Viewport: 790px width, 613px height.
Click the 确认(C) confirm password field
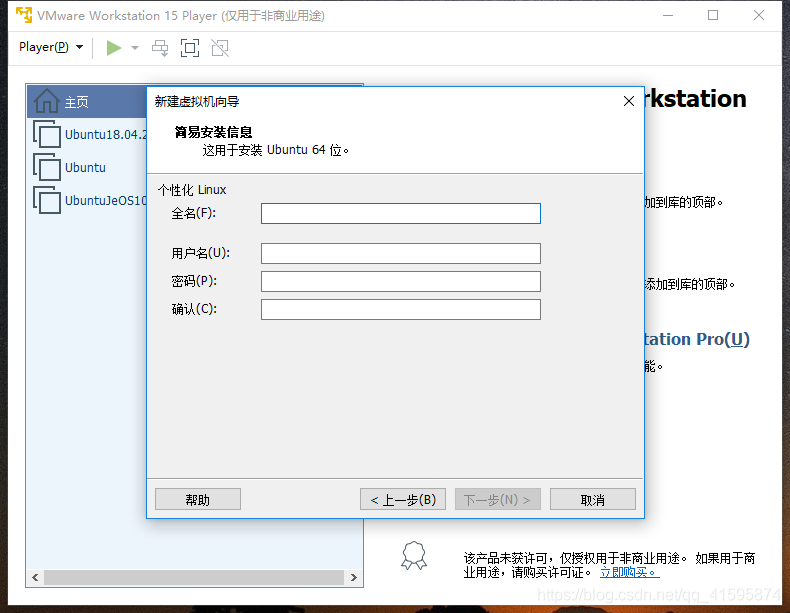pos(401,309)
